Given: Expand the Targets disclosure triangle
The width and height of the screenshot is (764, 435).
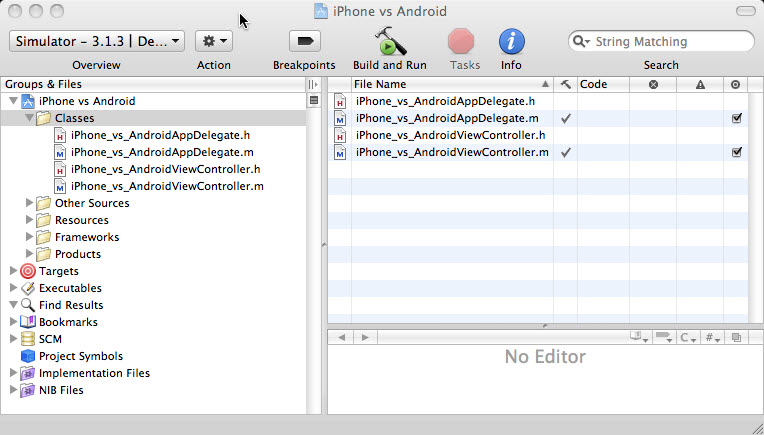Looking at the screenshot, I should [14, 271].
